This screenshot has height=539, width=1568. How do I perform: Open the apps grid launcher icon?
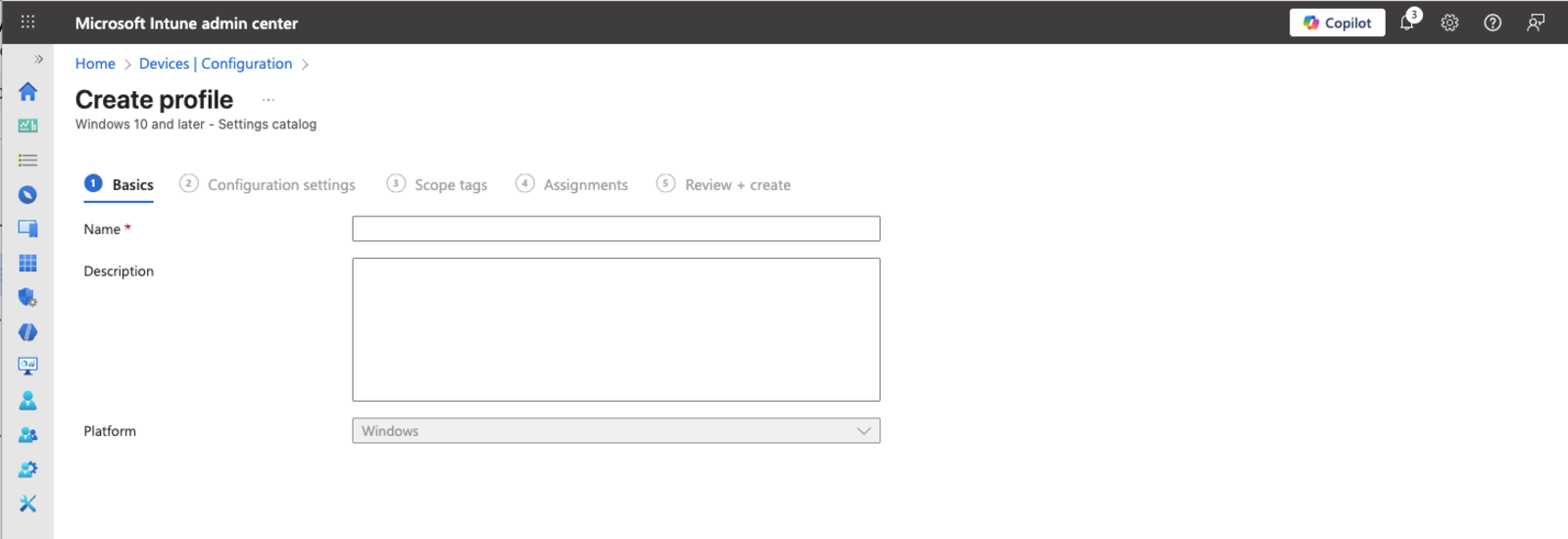click(x=27, y=22)
